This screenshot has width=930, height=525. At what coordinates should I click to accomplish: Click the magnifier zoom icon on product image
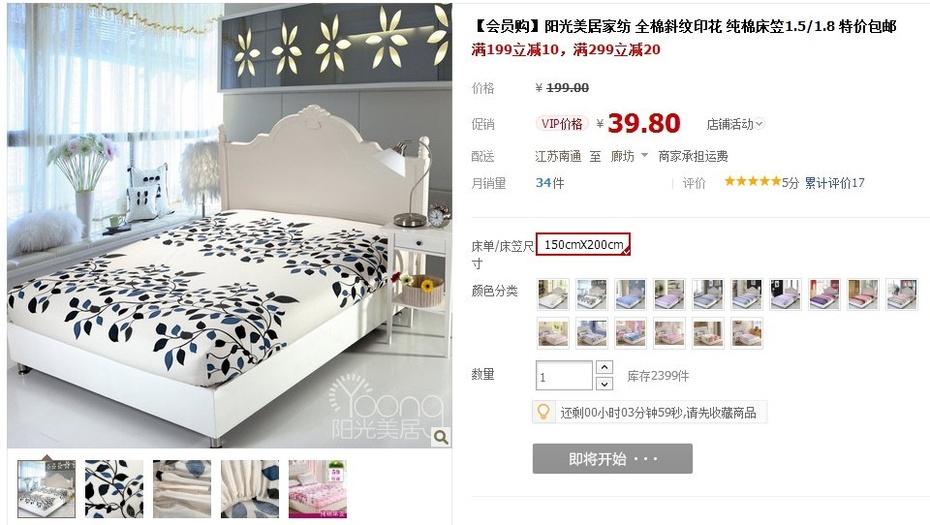point(441,437)
